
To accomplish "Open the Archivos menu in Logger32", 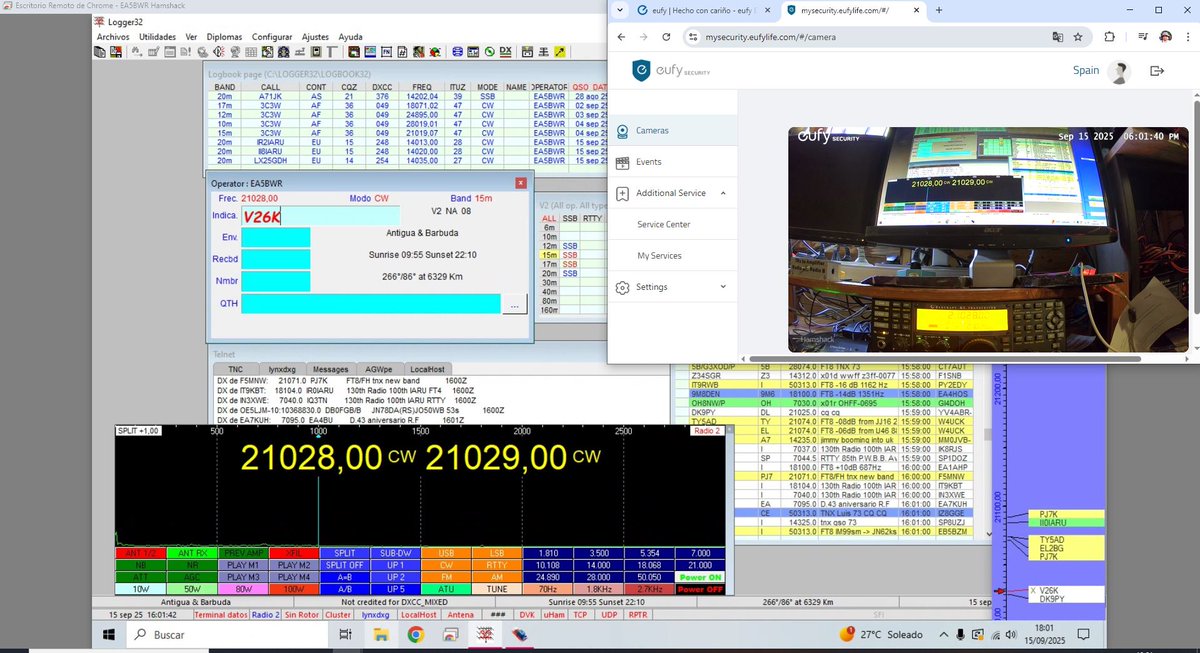I will [113, 37].
